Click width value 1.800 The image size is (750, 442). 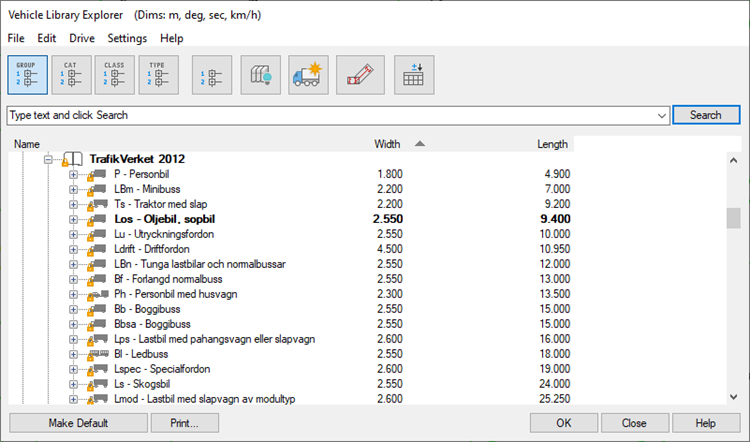(x=390, y=174)
